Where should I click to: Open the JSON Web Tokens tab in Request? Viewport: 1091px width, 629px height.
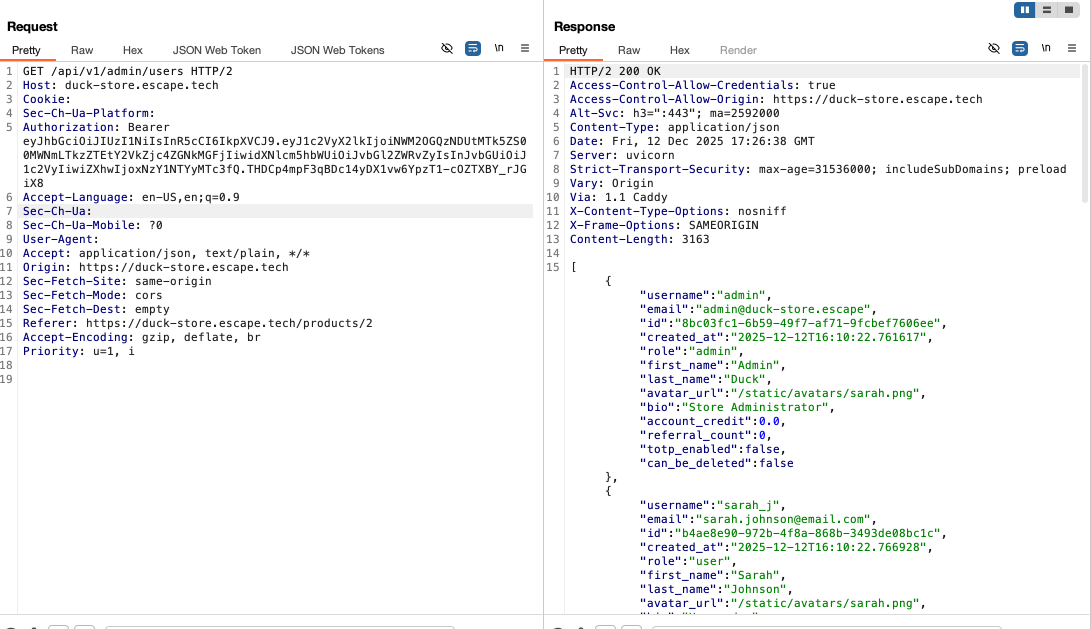pyautogui.click(x=339, y=50)
